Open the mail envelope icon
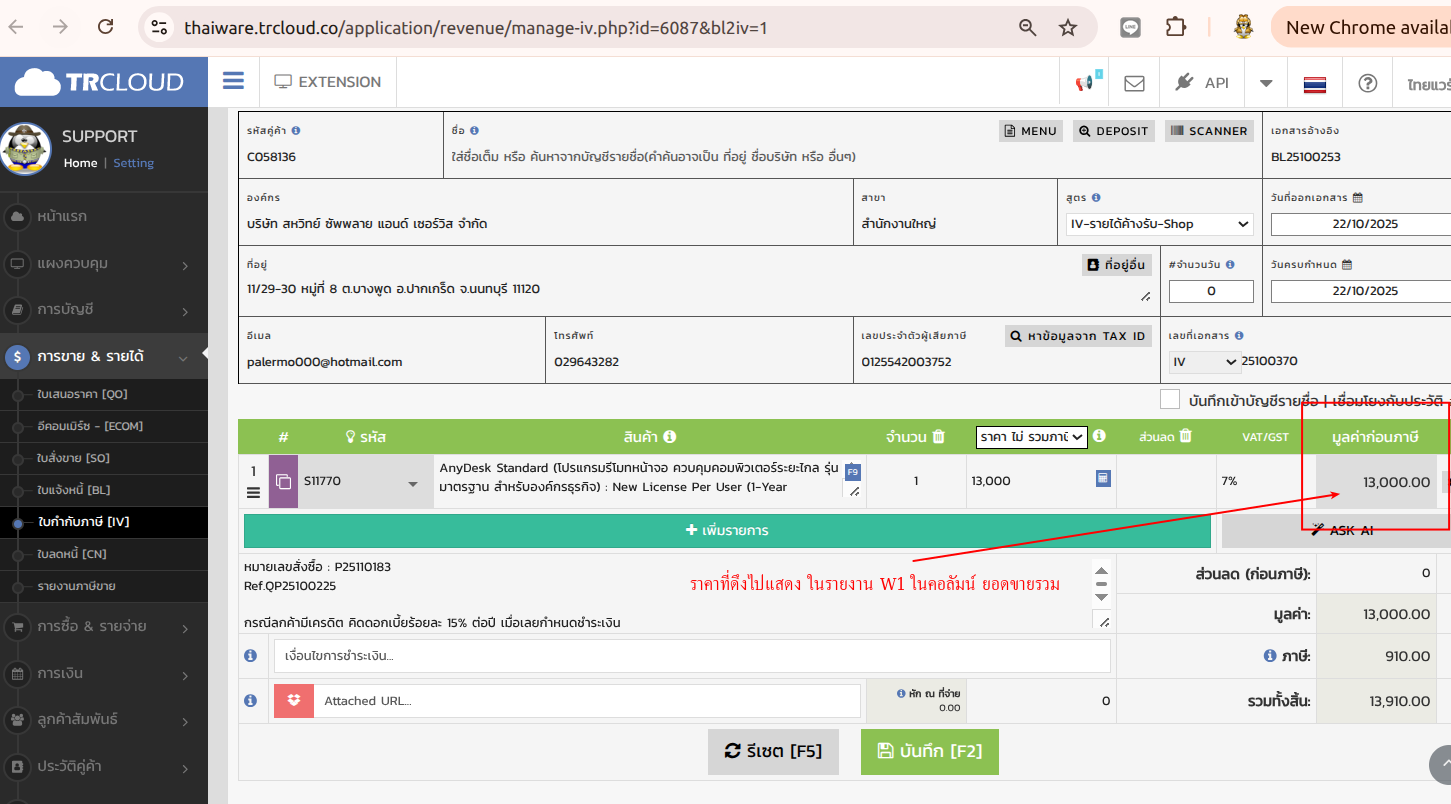 pos(1134,83)
